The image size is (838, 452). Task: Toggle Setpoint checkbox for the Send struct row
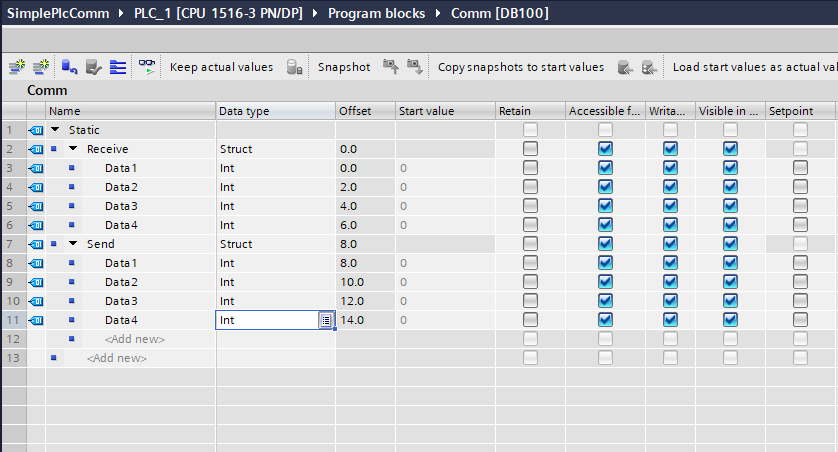click(x=800, y=244)
